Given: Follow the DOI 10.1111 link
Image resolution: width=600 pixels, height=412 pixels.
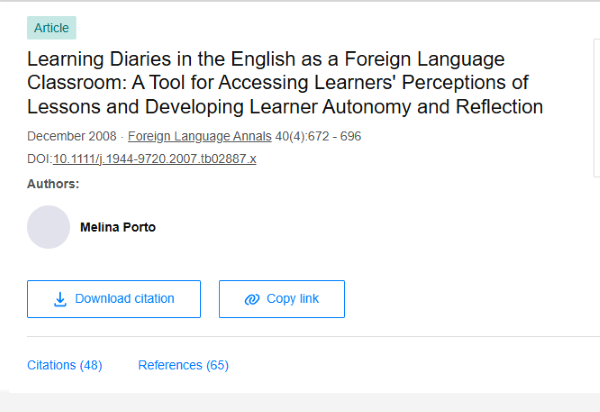Looking at the screenshot, I should 155,159.
